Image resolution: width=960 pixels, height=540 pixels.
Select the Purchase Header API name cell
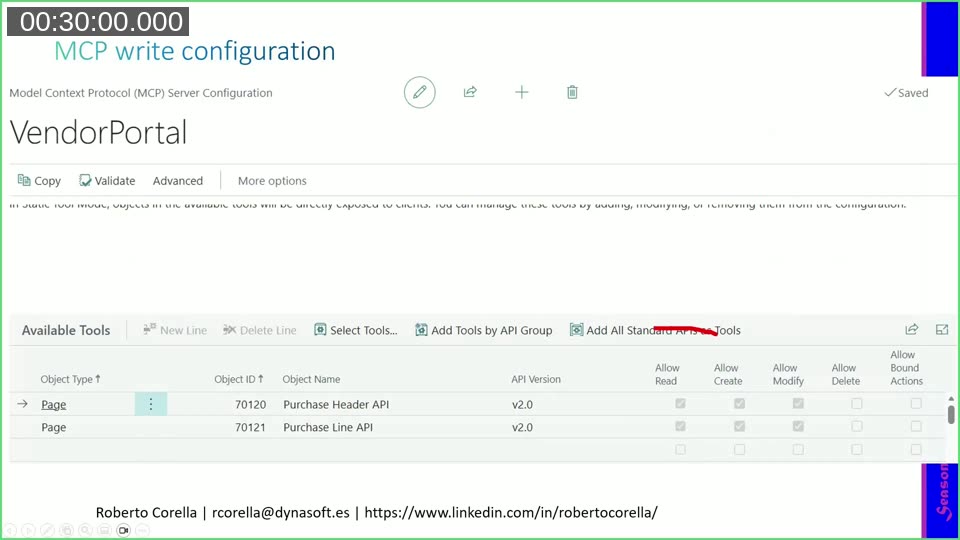336,405
